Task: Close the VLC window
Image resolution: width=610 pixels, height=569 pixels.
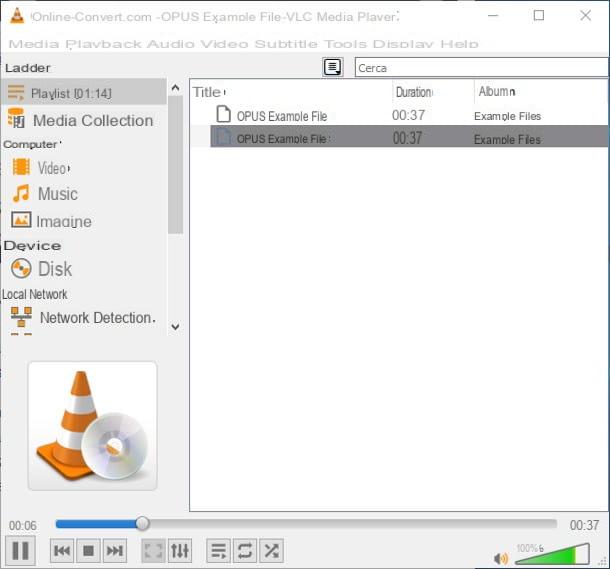Action: 585,16
